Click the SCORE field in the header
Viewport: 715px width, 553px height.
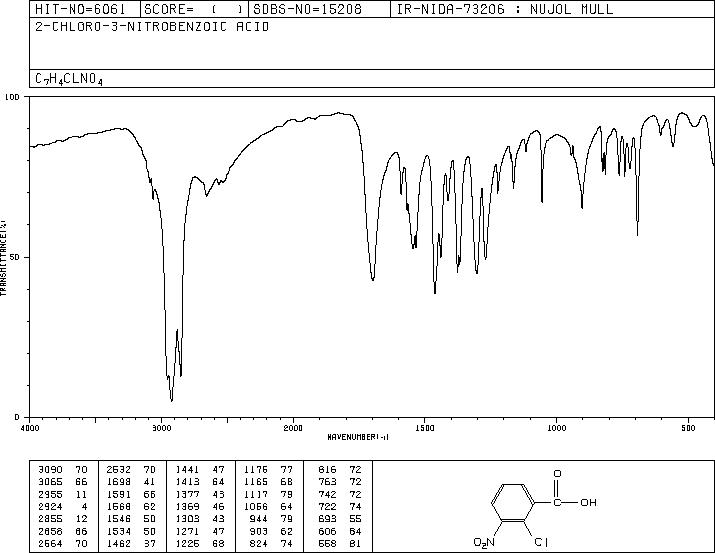point(194,9)
